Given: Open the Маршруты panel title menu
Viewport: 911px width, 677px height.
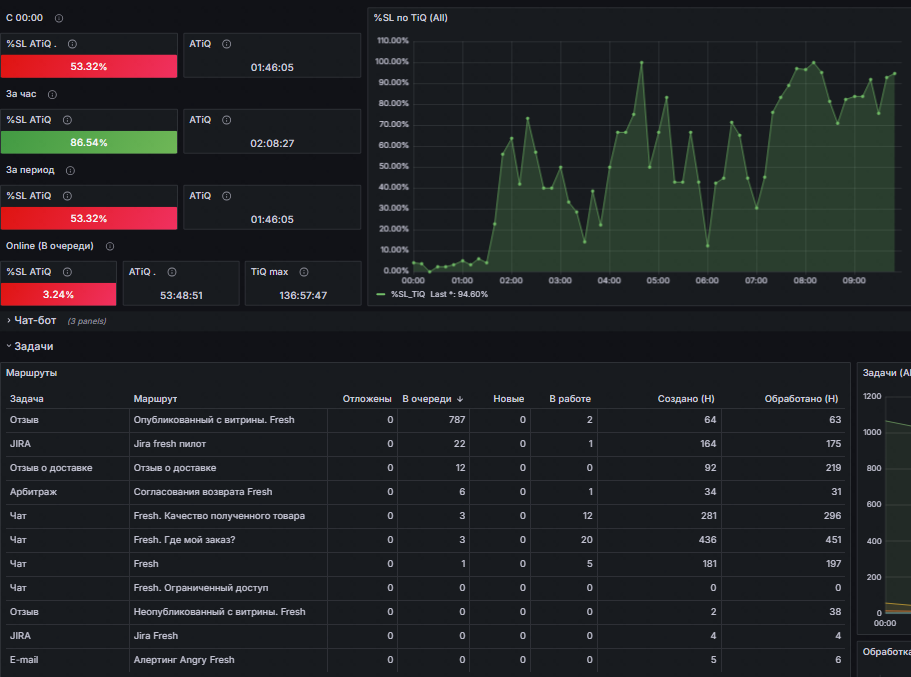Looking at the screenshot, I should [31, 373].
